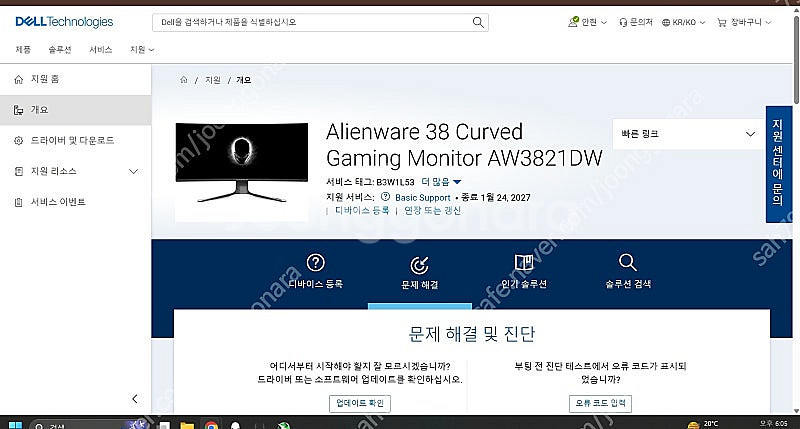The height and width of the screenshot is (429, 800).
Task: Click the 연장 또는 갱신 link
Action: click(x=432, y=210)
